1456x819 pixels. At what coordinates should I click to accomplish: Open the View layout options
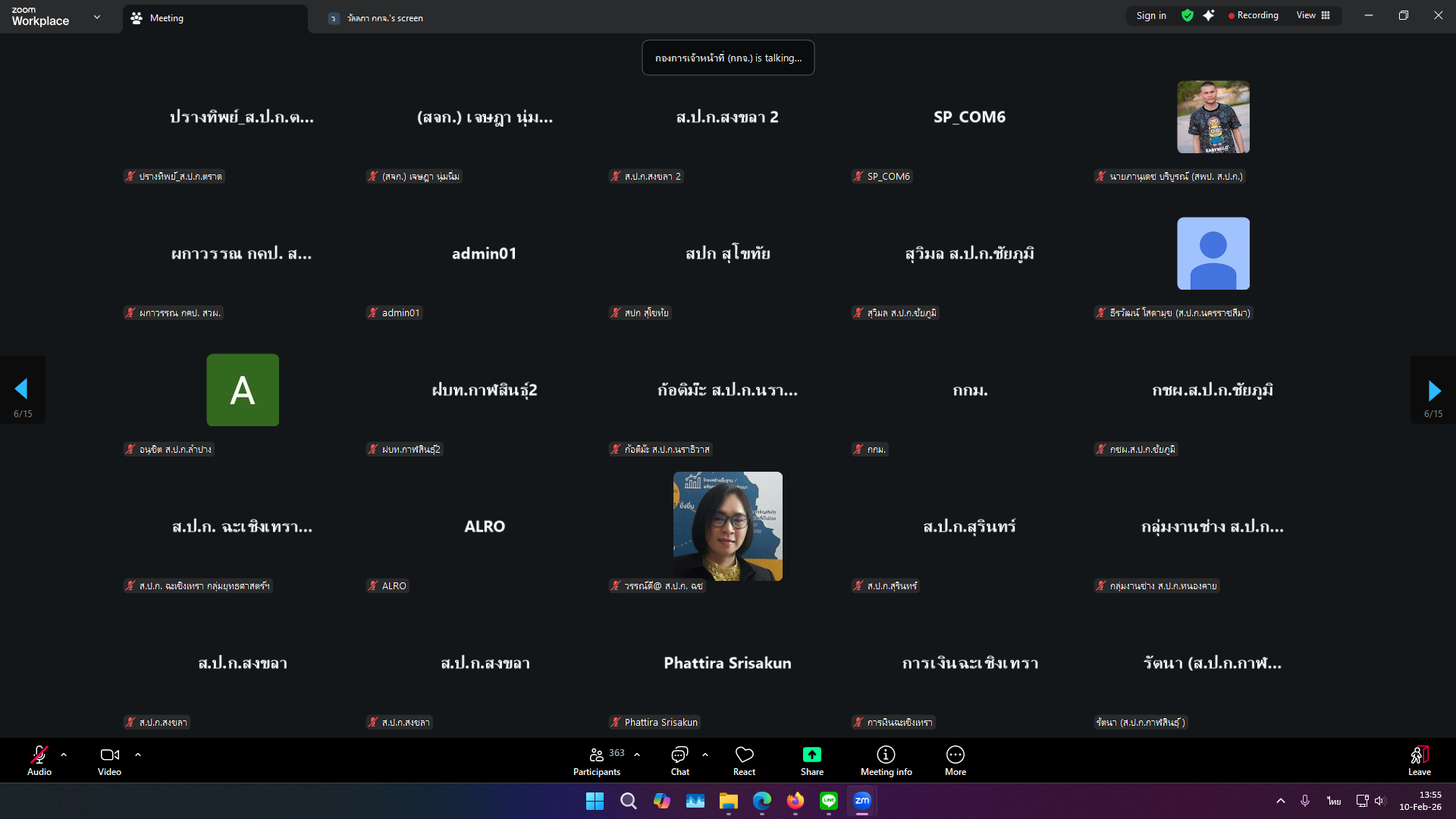point(1313,15)
